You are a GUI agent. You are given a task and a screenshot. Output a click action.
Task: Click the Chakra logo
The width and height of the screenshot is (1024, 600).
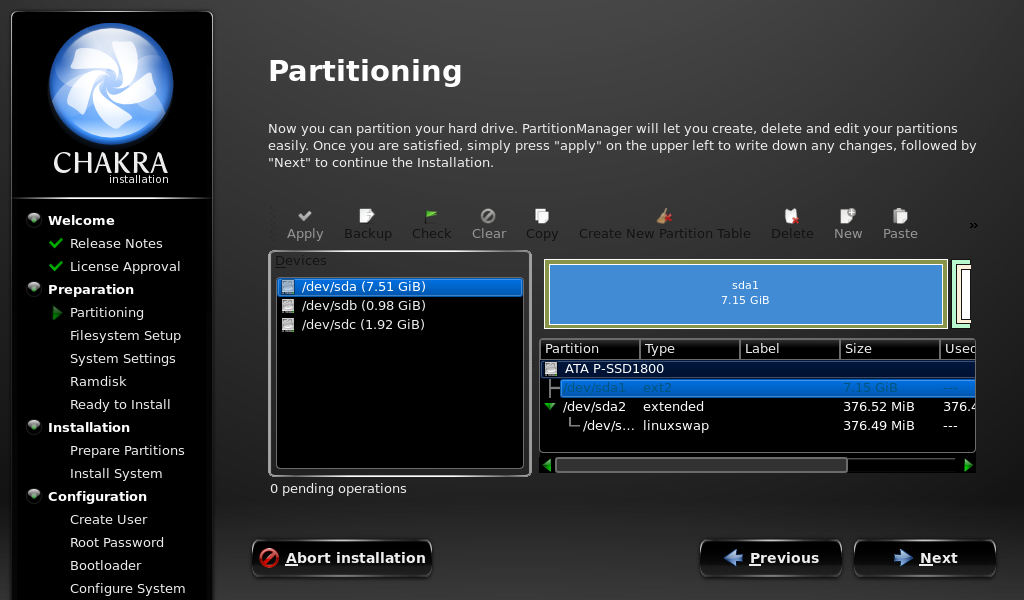coord(111,84)
